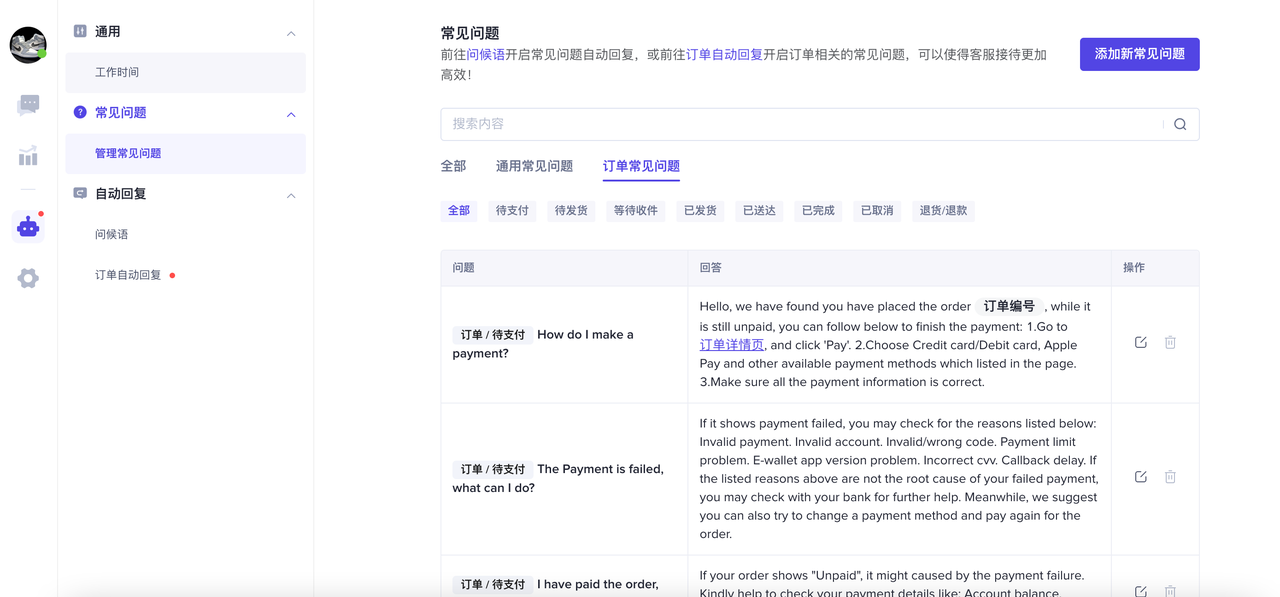Click the 通用 section icon
Image resolution: width=1280 pixels, height=597 pixels.
pos(80,31)
